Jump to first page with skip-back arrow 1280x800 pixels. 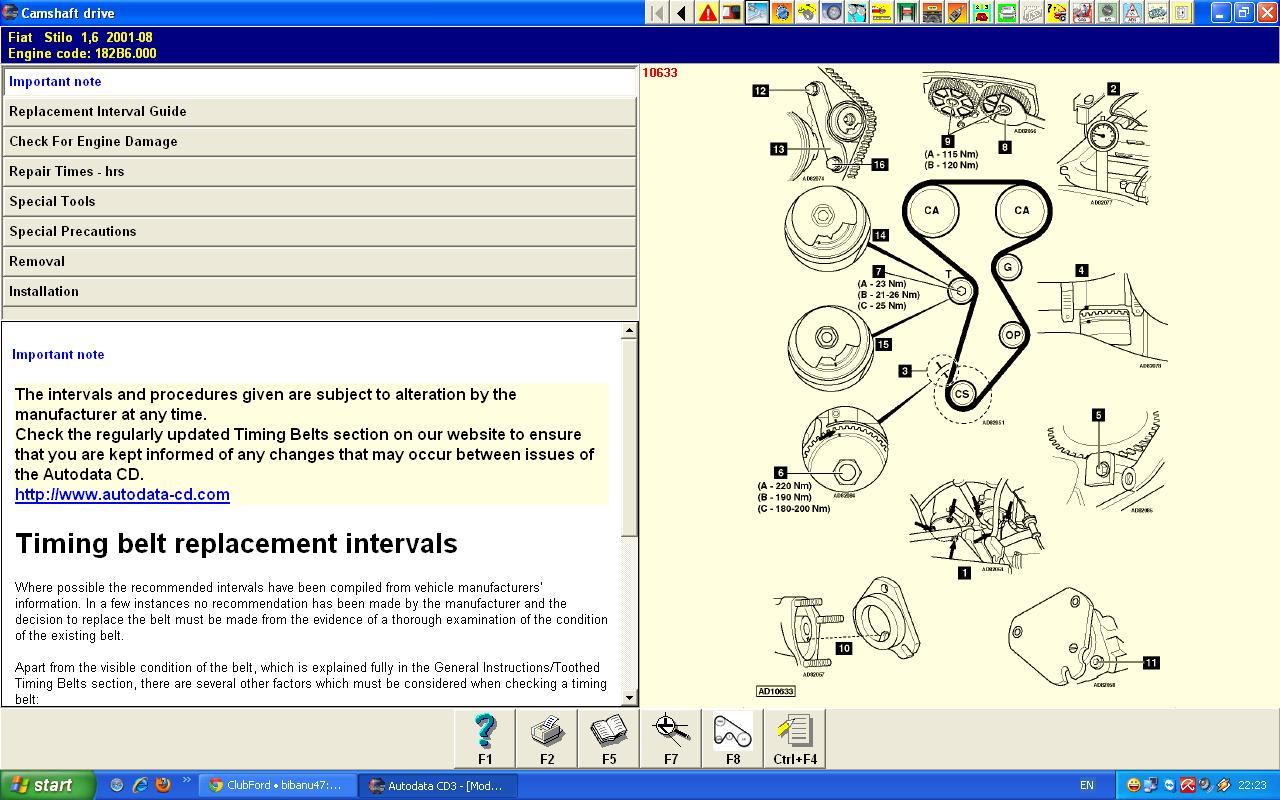[x=657, y=13]
